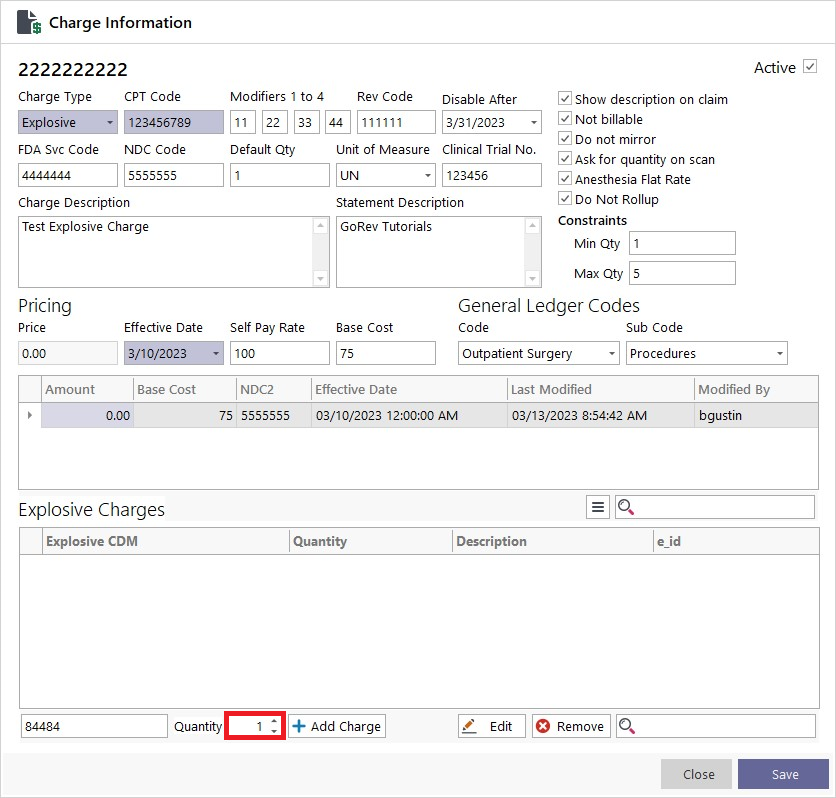Click the Save button
The height and width of the screenshot is (798, 836).
(x=785, y=774)
